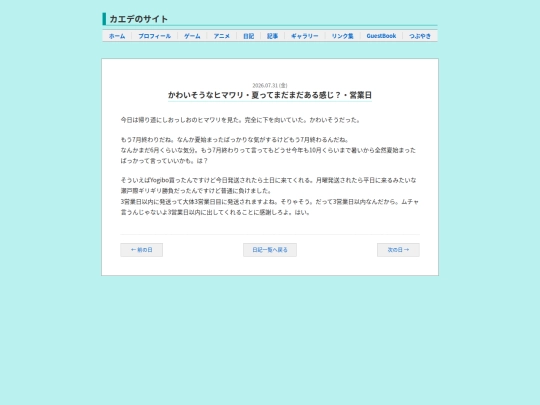Viewport: 540px width, 405px height.
Task: Click the 記事 navigation link
Action: pyautogui.click(x=272, y=36)
